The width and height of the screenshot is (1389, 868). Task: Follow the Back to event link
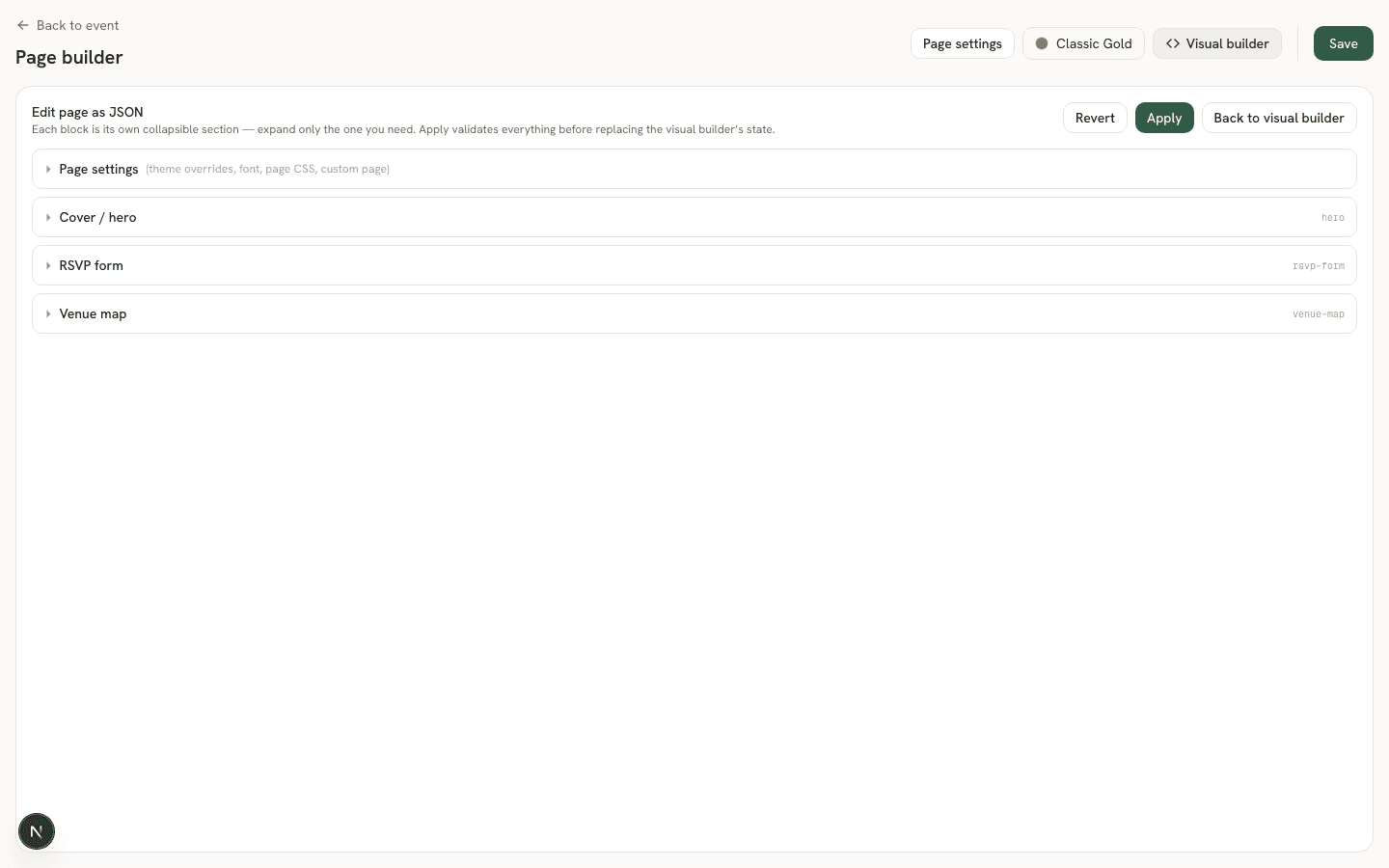[x=68, y=25]
